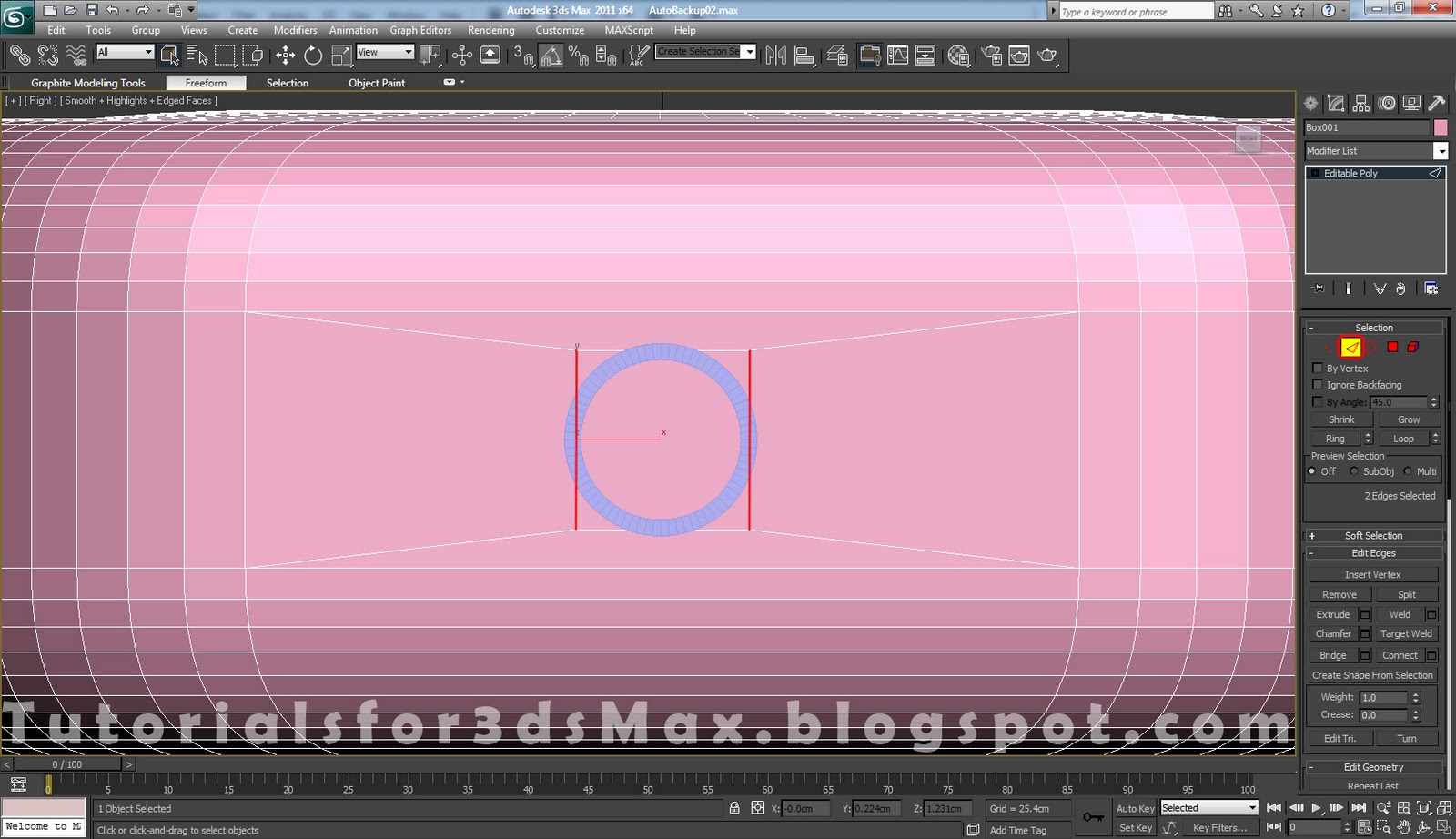The height and width of the screenshot is (839, 1456).
Task: Open the Modifiers menu
Action: tap(295, 30)
